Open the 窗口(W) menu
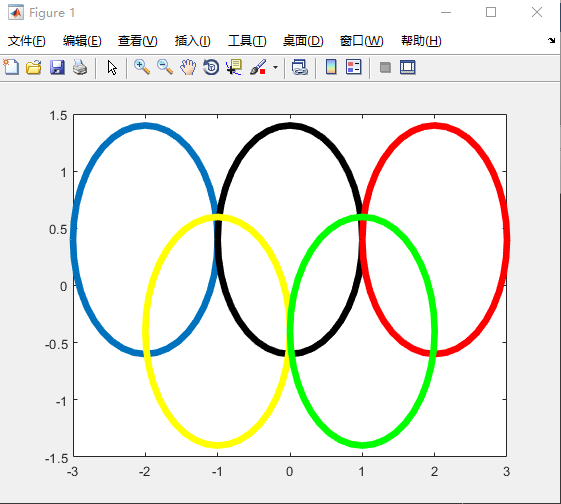Image resolution: width=561 pixels, height=504 pixels. coord(361,41)
